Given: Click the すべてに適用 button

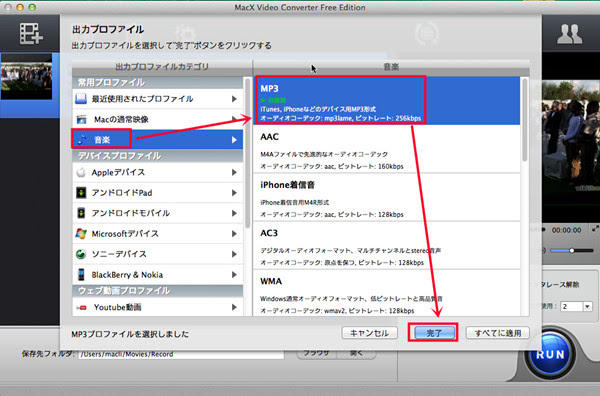Looking at the screenshot, I should pyautogui.click(x=497, y=333).
